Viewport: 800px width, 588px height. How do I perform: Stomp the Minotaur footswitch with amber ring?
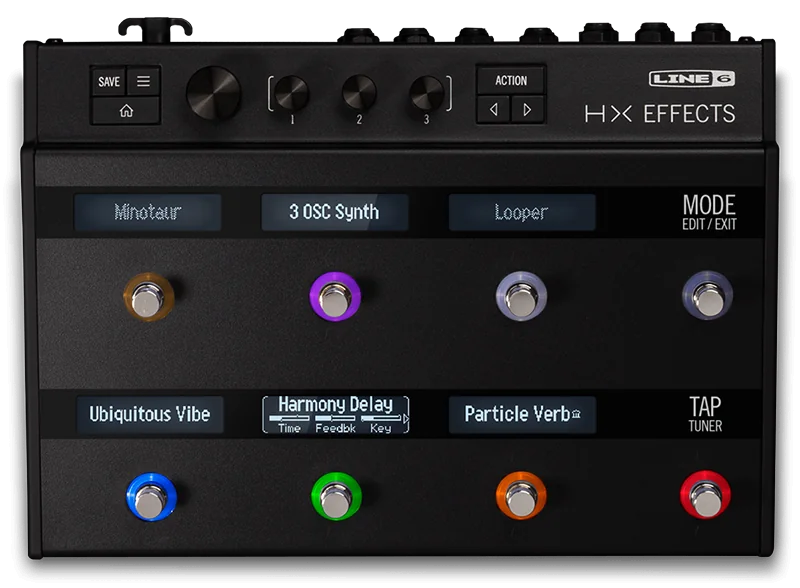click(x=148, y=297)
